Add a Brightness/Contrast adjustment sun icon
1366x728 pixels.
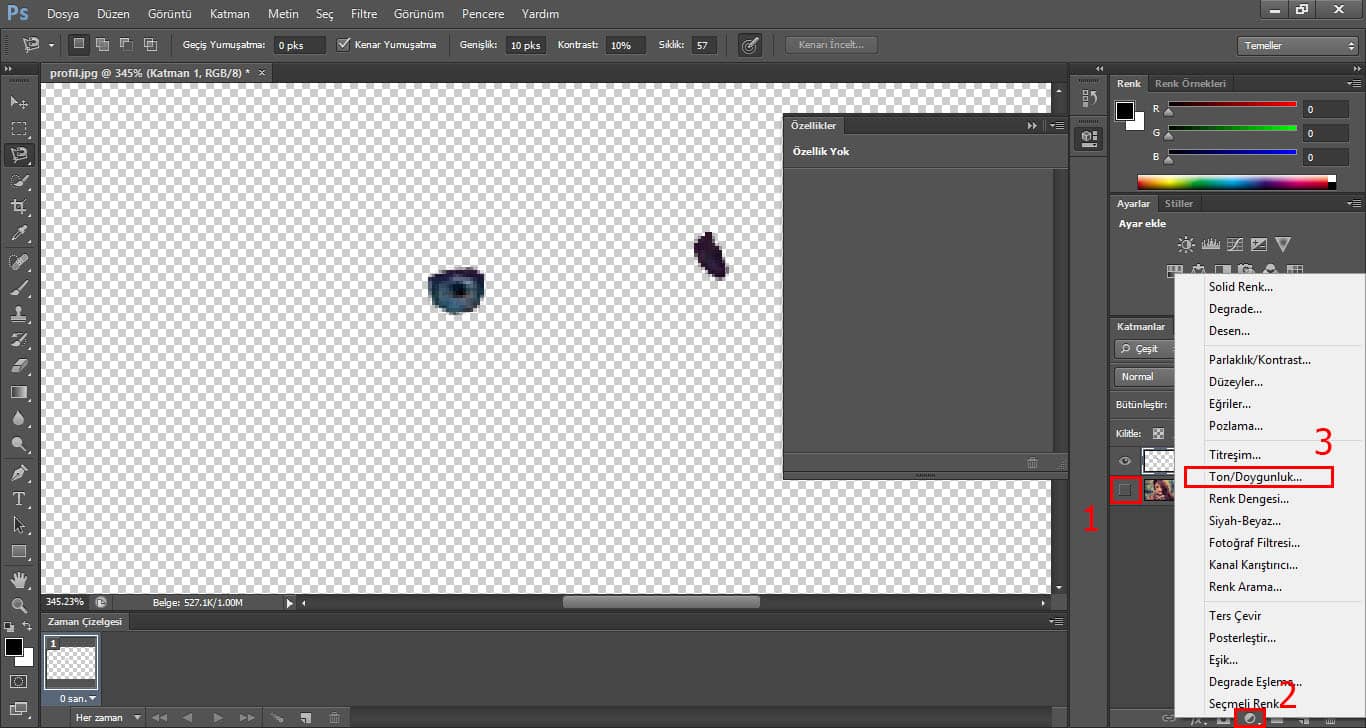1186,244
